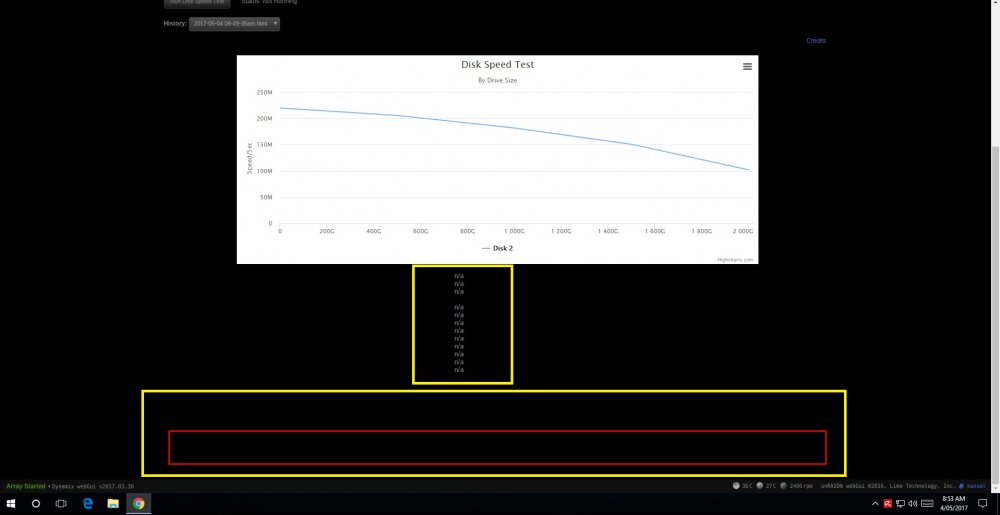
Task: Click the Array Started status text
Action: (26, 486)
